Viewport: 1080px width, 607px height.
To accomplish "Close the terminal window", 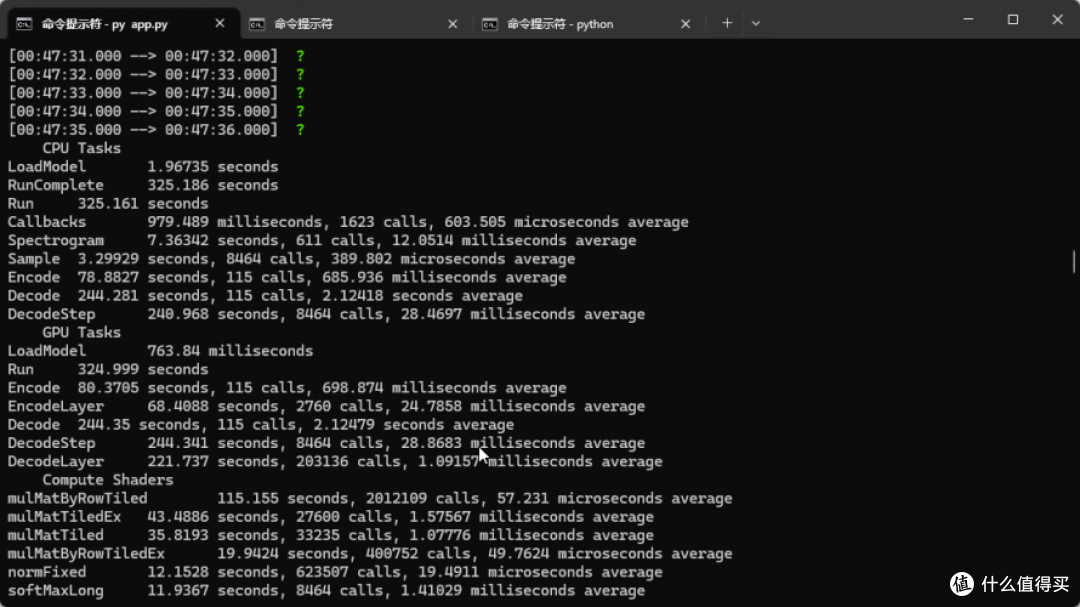I will click(1057, 19).
